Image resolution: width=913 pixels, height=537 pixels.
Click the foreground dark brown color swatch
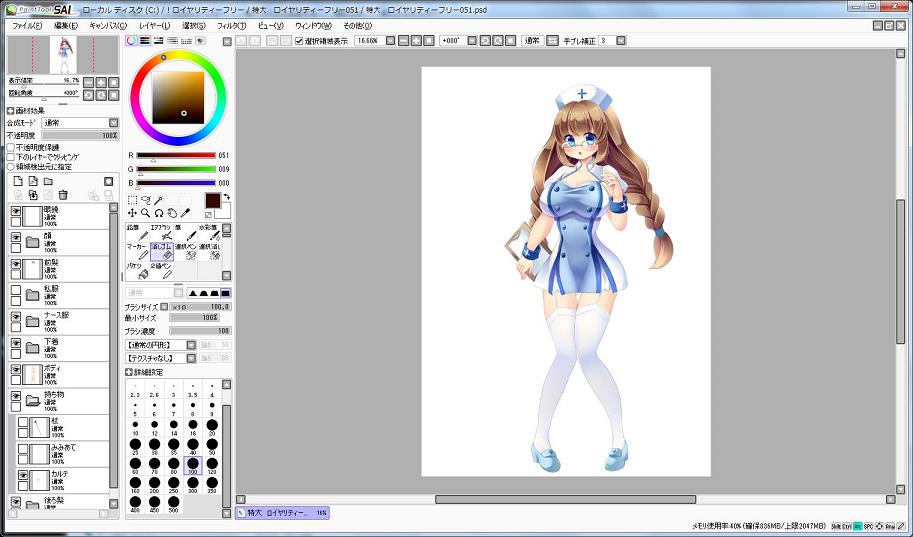click(x=213, y=200)
